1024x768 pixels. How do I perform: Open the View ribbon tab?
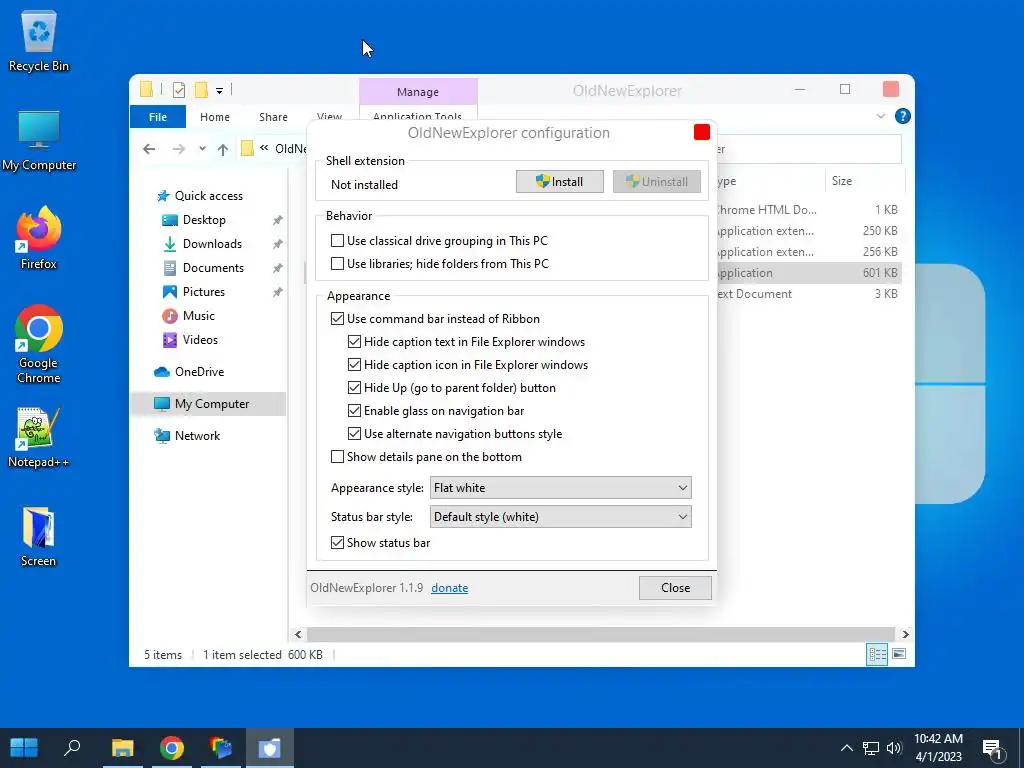click(329, 117)
